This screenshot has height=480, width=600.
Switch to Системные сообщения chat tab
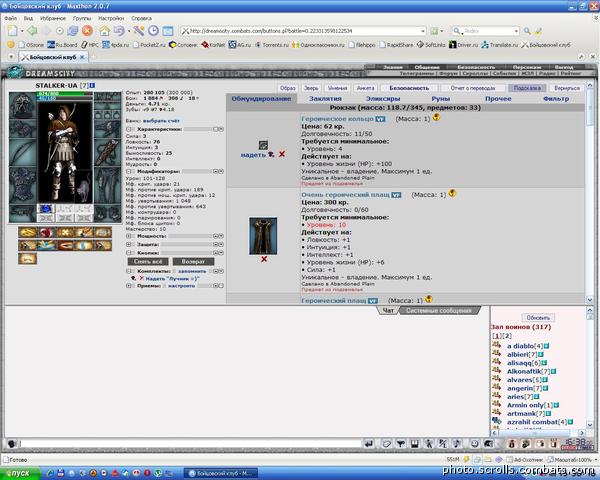point(439,310)
